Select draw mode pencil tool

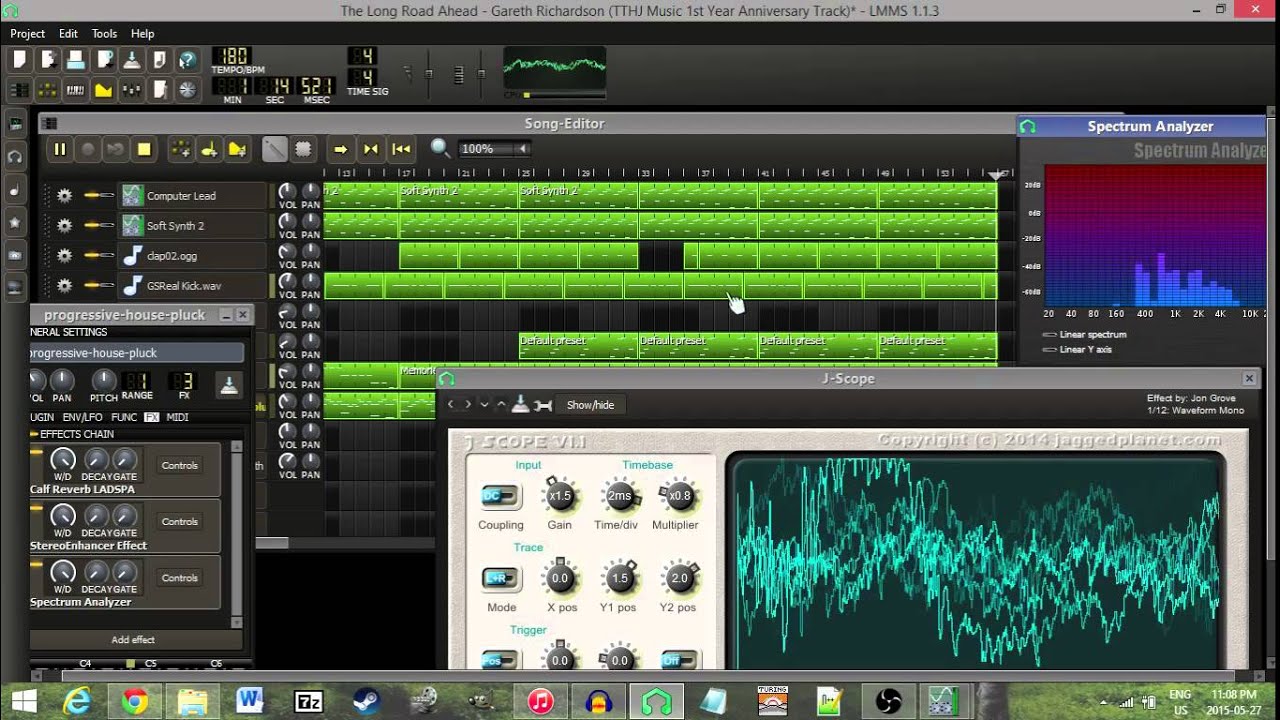[274, 149]
